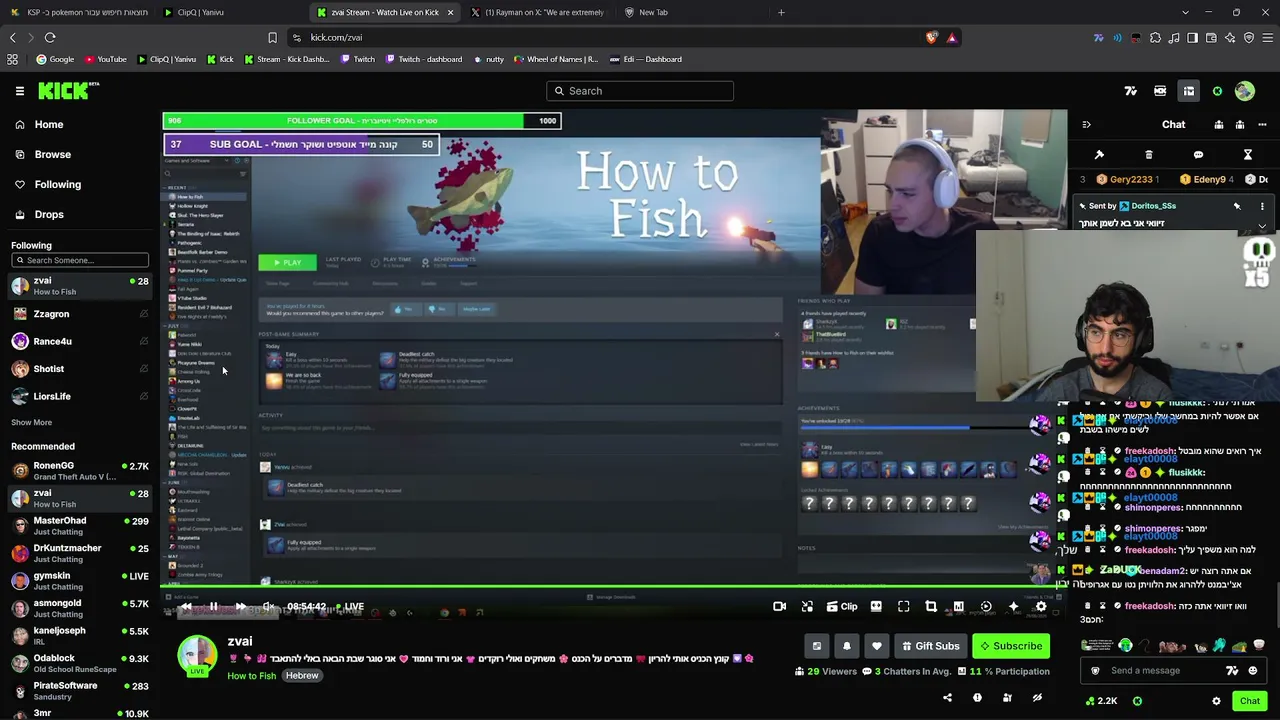This screenshot has height=720, width=1280.
Task: Create a clip with the Clip button
Action: [842, 606]
